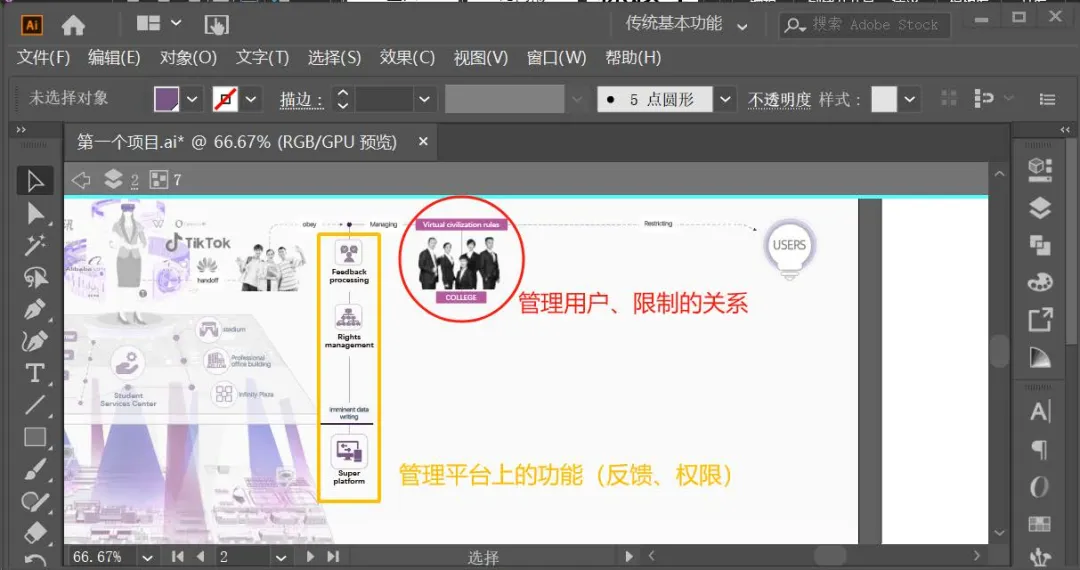The width and height of the screenshot is (1080, 570).
Task: Open the zoom level 66.67% dropdown
Action: [147, 557]
